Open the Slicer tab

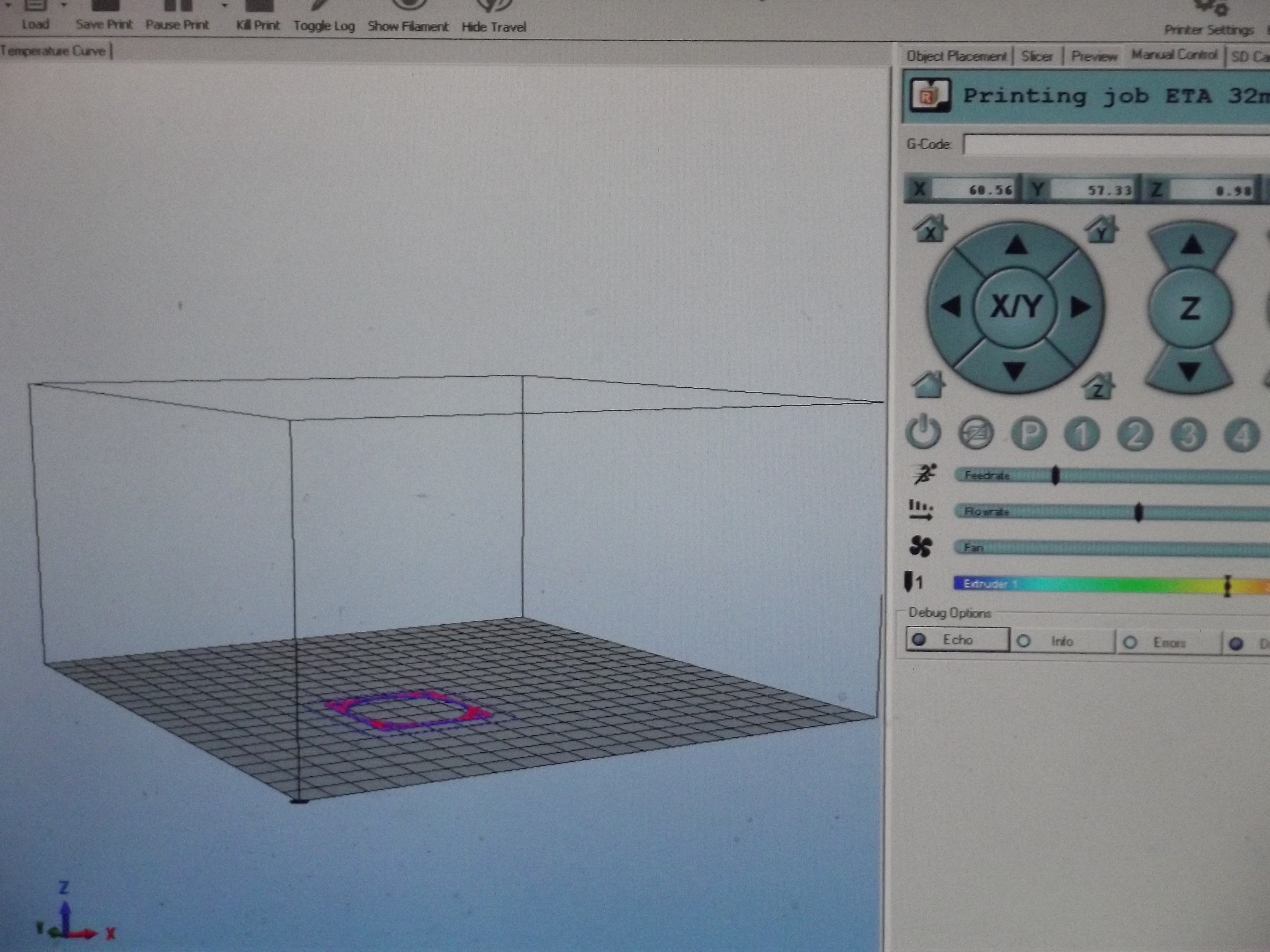coord(1037,56)
